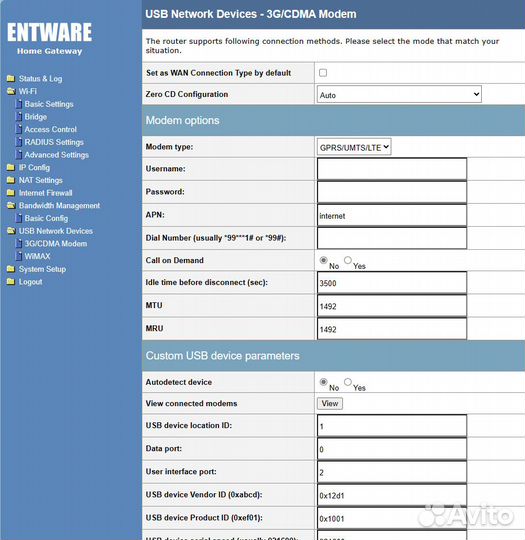The height and width of the screenshot is (540, 525).
Task: Click the page icon beside WiMAX
Action: tap(19, 256)
